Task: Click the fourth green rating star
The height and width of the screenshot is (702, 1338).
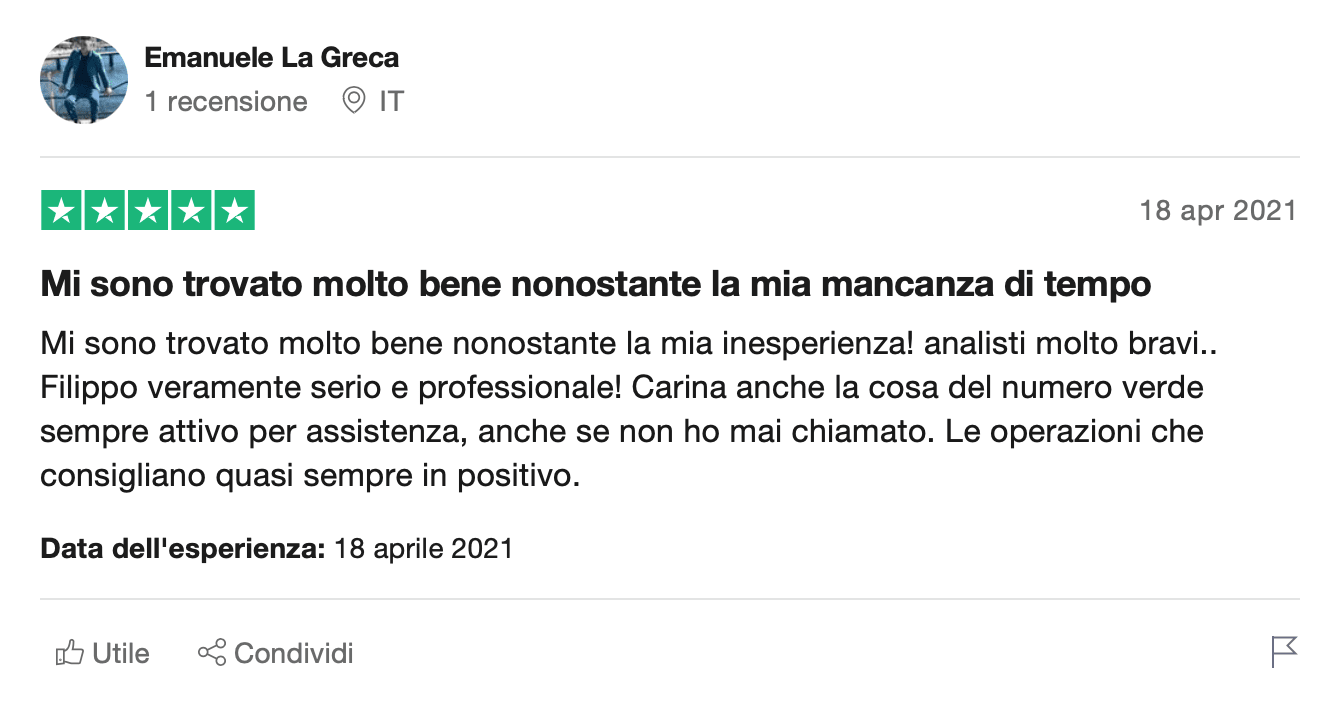Action: [x=191, y=210]
